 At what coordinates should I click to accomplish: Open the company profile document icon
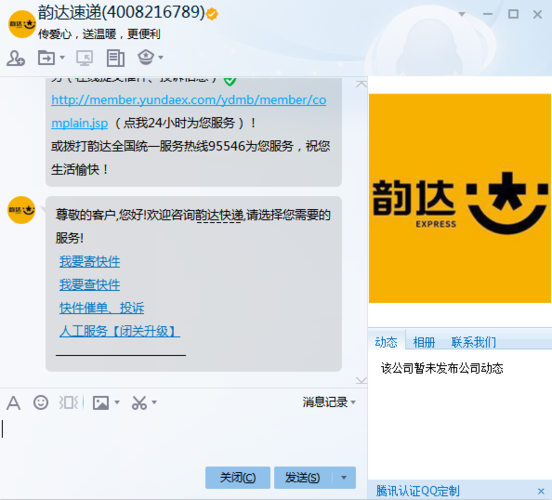click(x=115, y=58)
